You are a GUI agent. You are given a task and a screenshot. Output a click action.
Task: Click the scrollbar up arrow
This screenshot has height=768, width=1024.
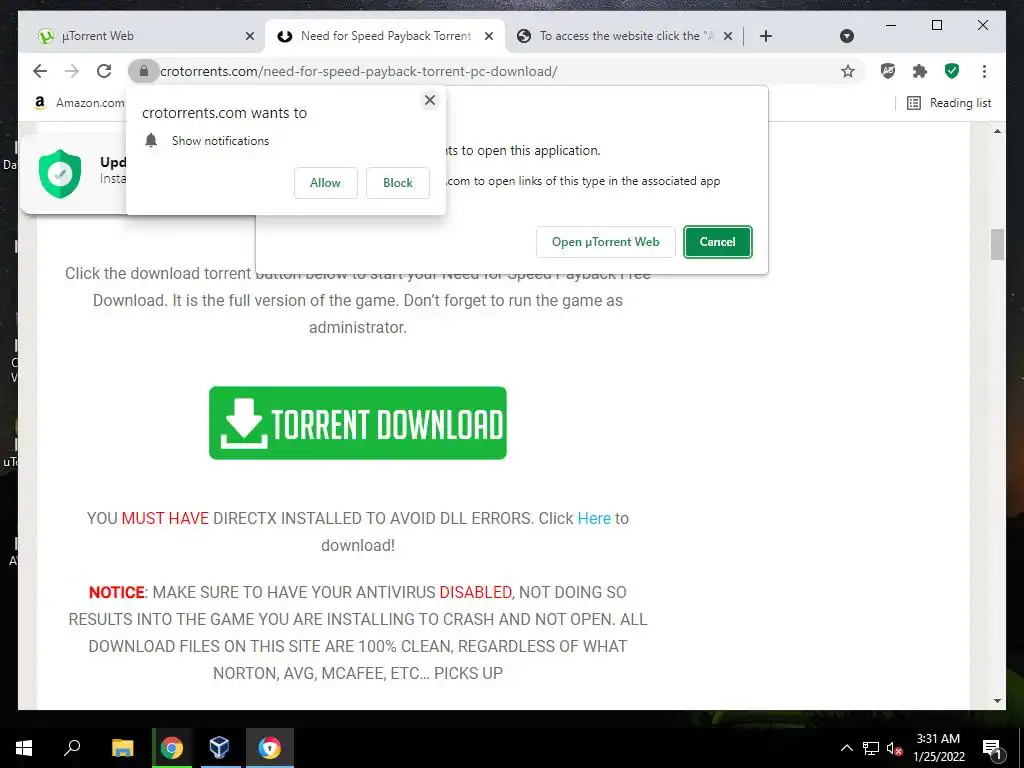click(x=997, y=131)
